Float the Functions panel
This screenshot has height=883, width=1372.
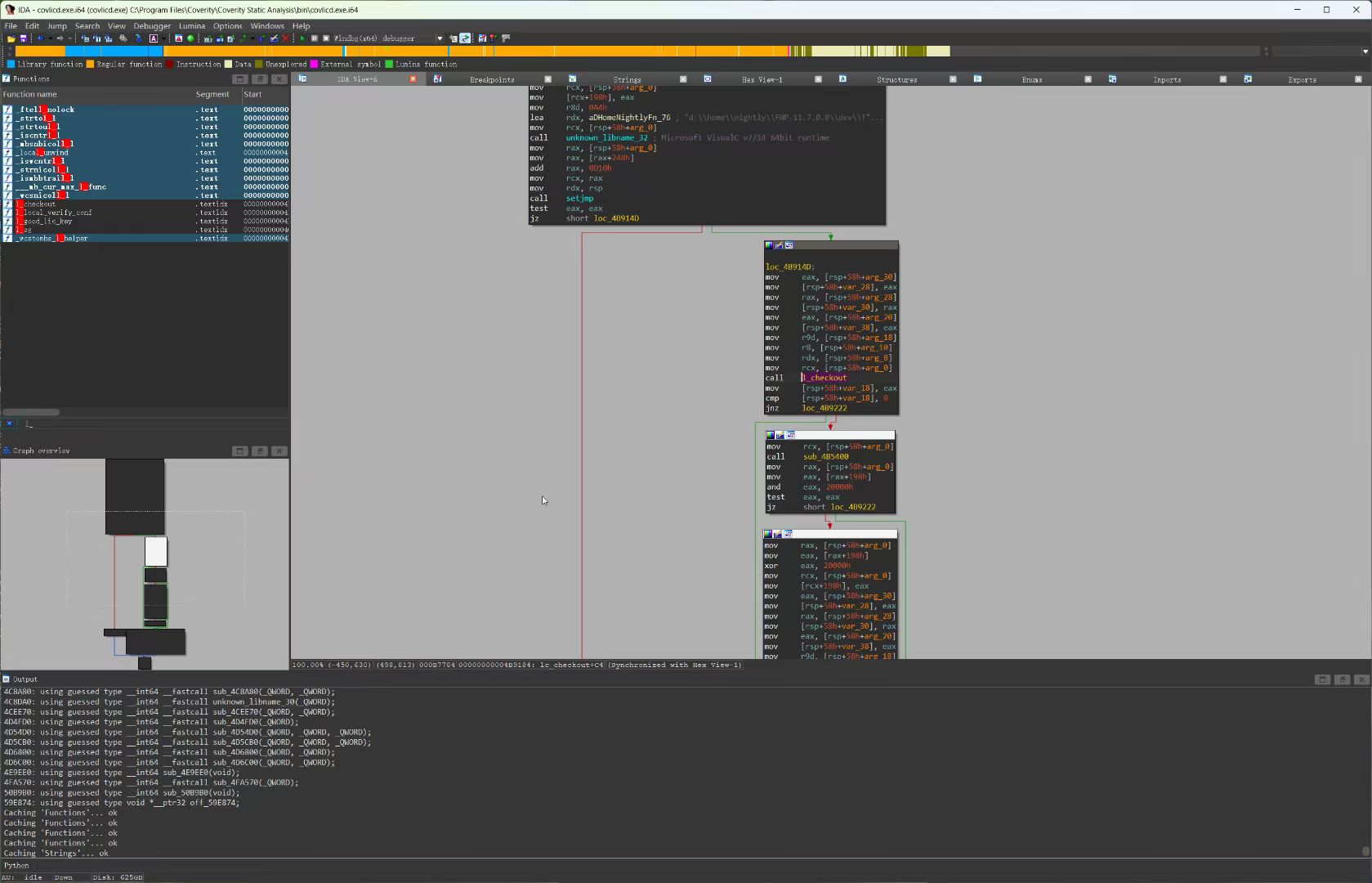click(260, 79)
